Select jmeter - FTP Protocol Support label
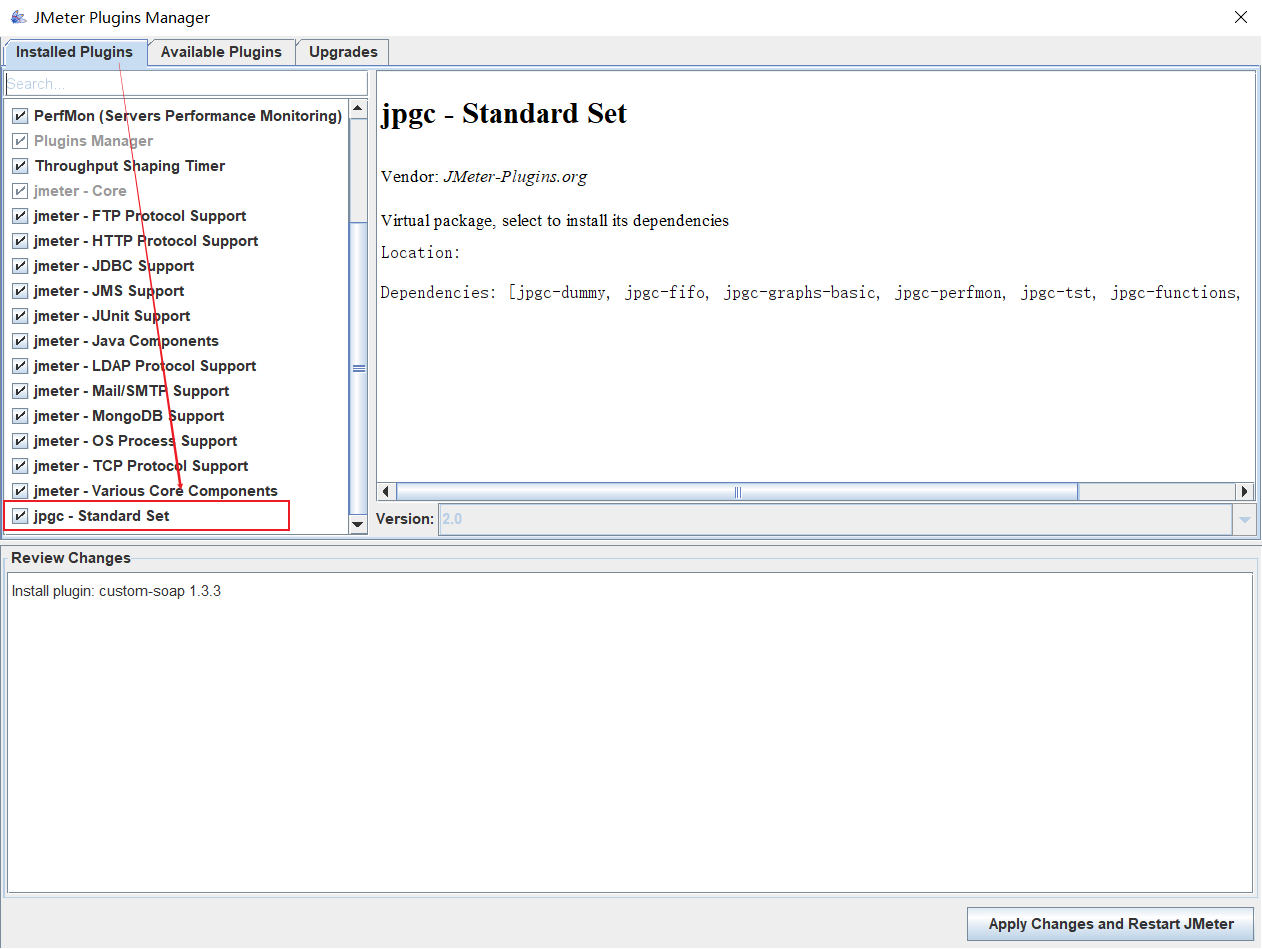1262x949 pixels. tap(140, 216)
